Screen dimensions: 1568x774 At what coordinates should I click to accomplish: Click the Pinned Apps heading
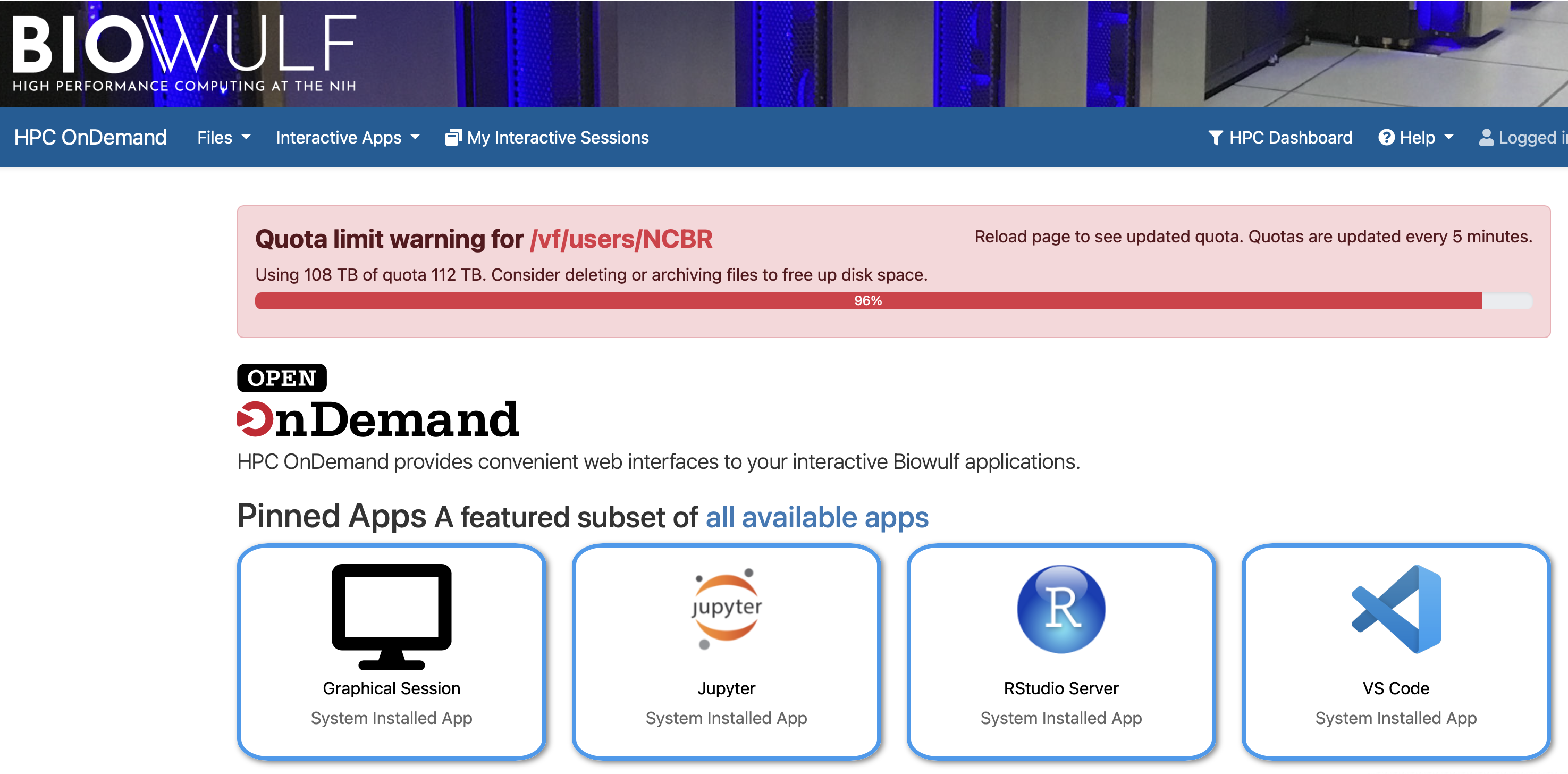point(332,516)
